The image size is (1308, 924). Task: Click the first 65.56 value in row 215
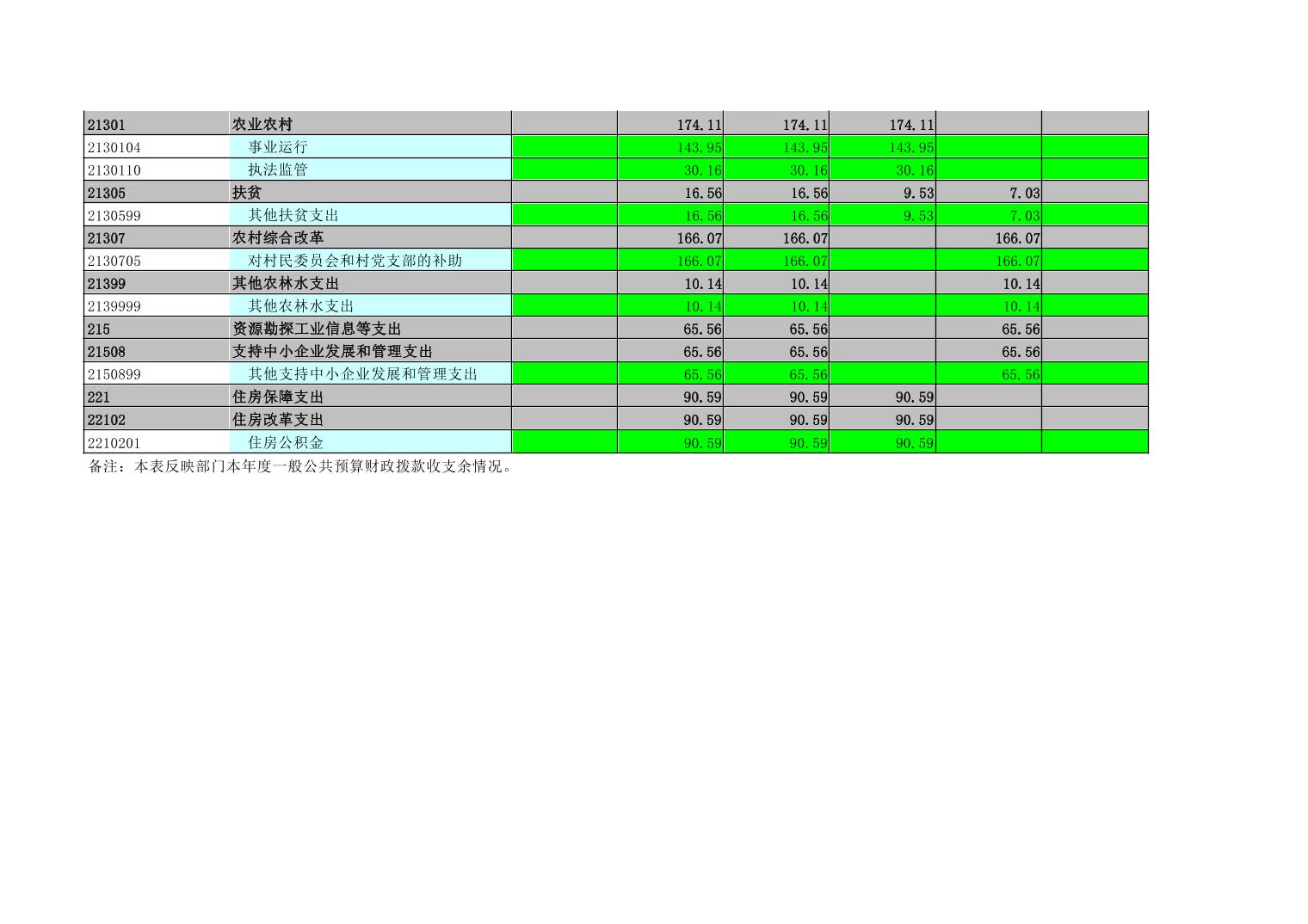703,329
